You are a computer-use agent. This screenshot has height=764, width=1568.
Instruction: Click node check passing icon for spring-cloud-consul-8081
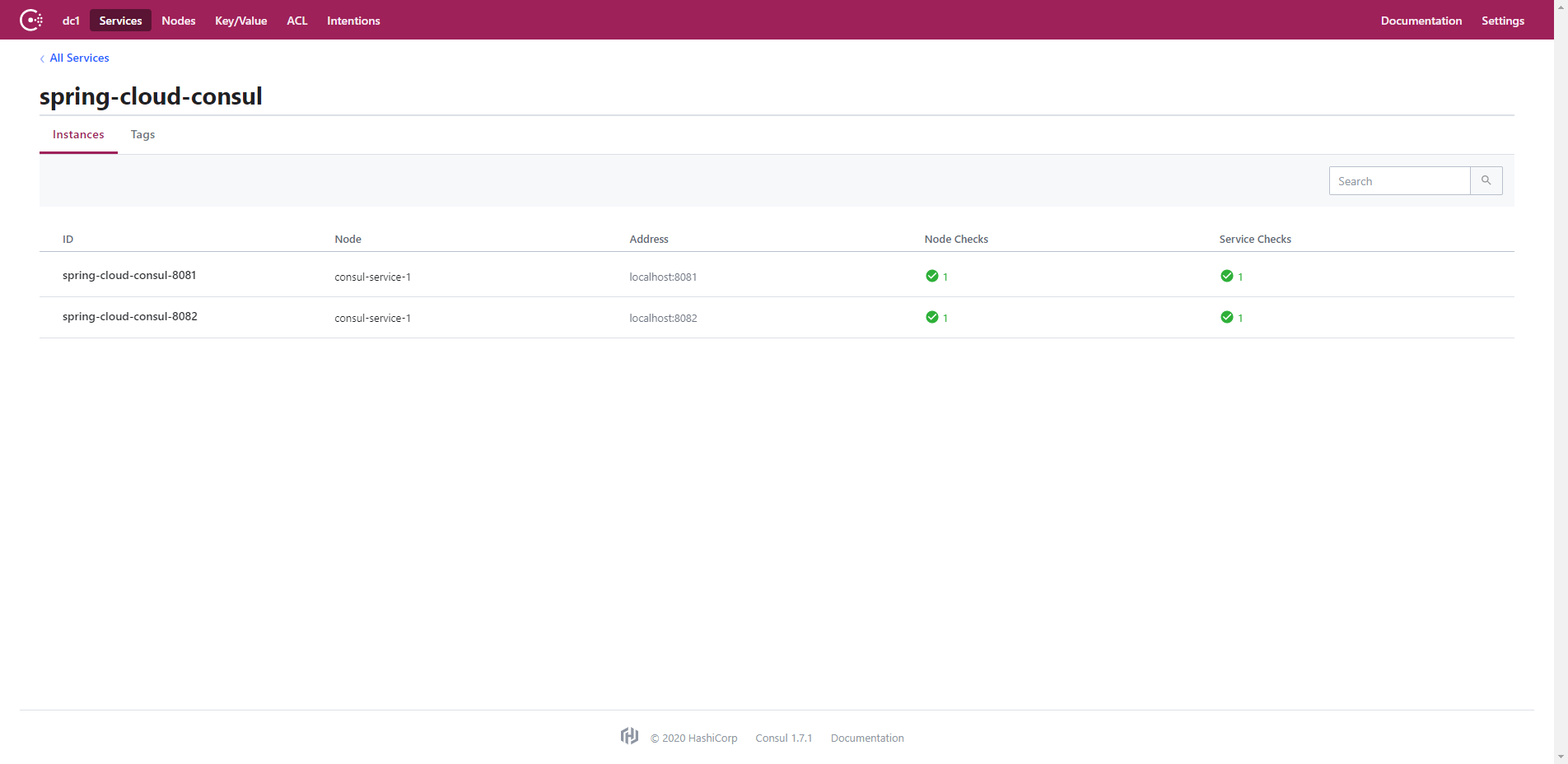pos(932,276)
